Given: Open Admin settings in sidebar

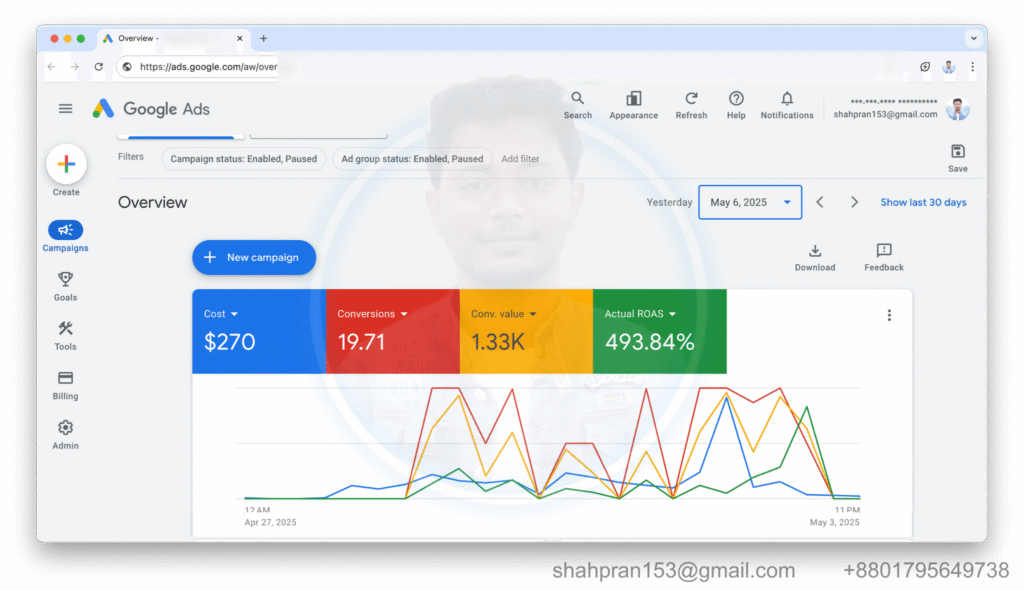Looking at the screenshot, I should (x=65, y=435).
